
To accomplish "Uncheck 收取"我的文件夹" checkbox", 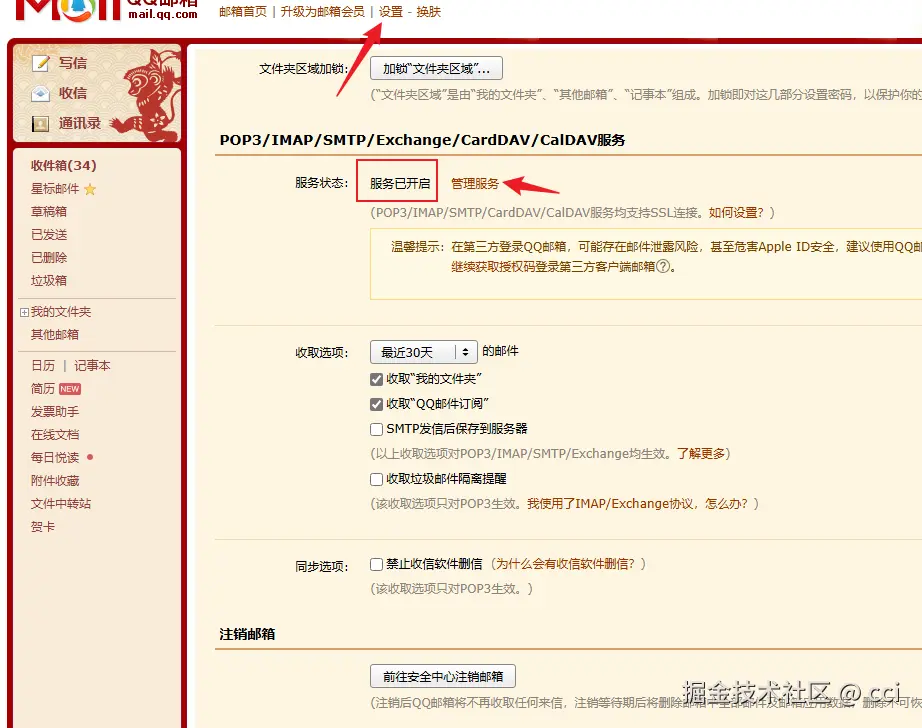I will point(376,379).
